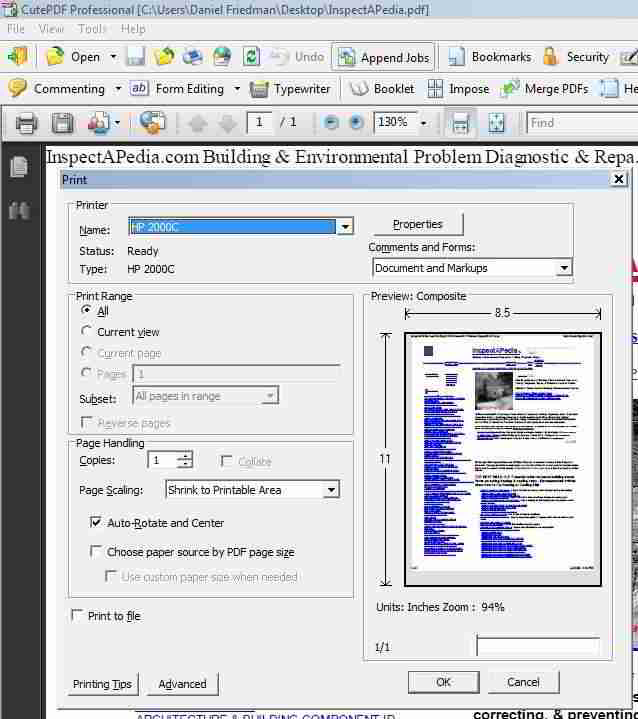Expand the Commenting dropdown arrow
Viewport: 638px width, 719px height.
click(118, 88)
